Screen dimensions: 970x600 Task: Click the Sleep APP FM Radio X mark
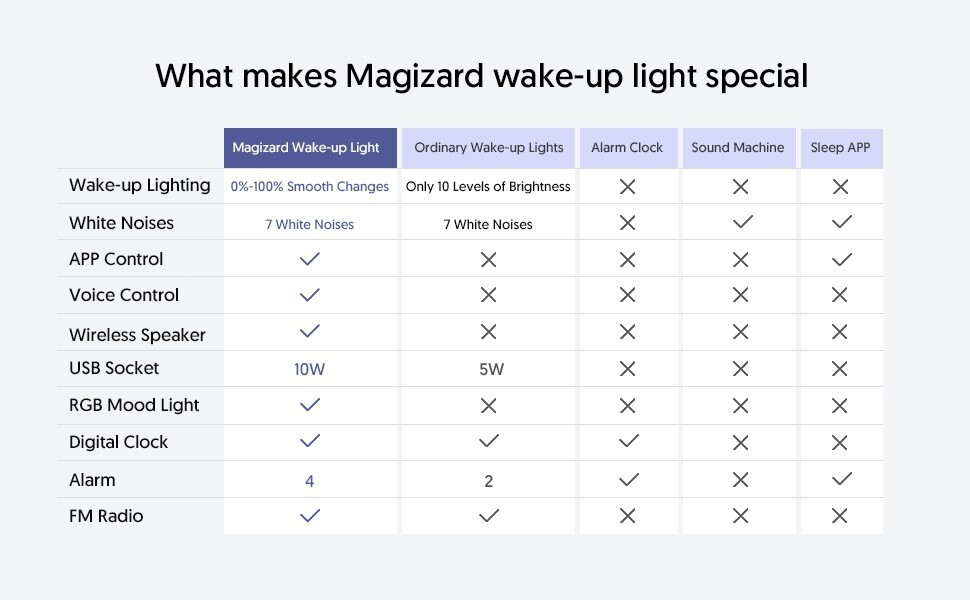pyautogui.click(x=839, y=516)
